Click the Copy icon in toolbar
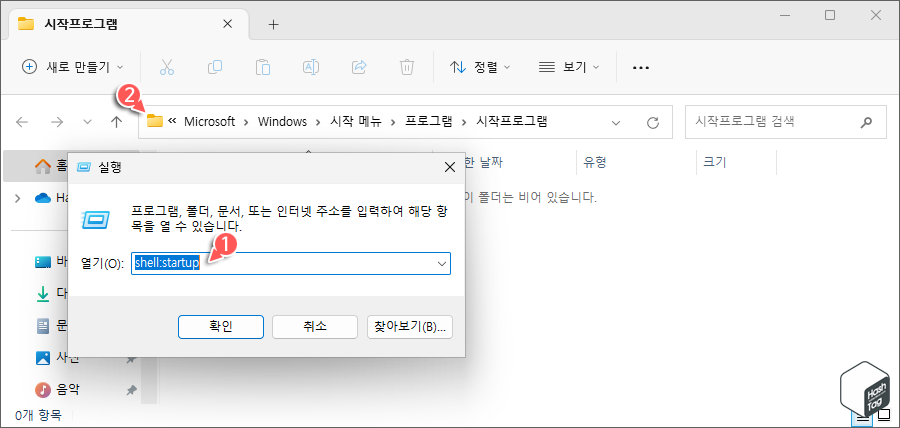The image size is (900, 428). point(215,67)
